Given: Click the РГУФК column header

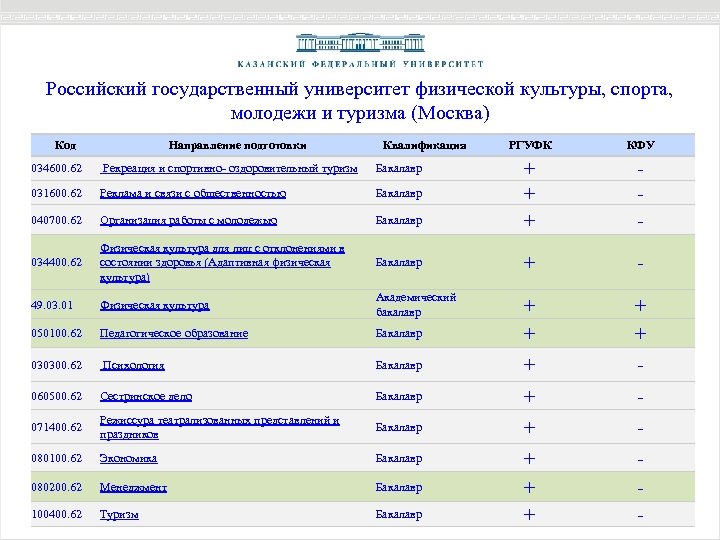Looking at the screenshot, I should click(530, 145).
